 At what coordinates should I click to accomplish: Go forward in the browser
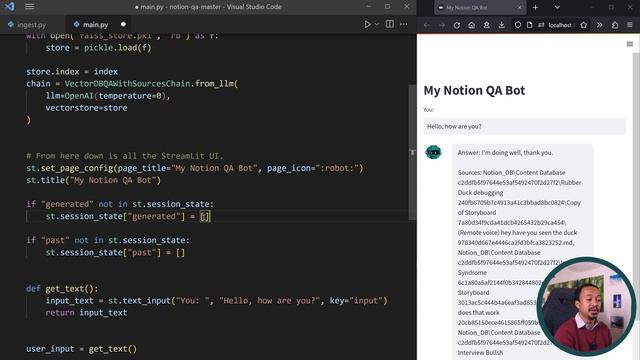point(442,25)
